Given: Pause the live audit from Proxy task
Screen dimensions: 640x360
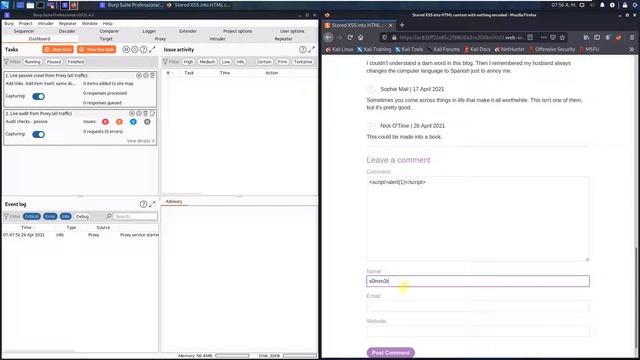Looking at the screenshot, I should click(132, 113).
